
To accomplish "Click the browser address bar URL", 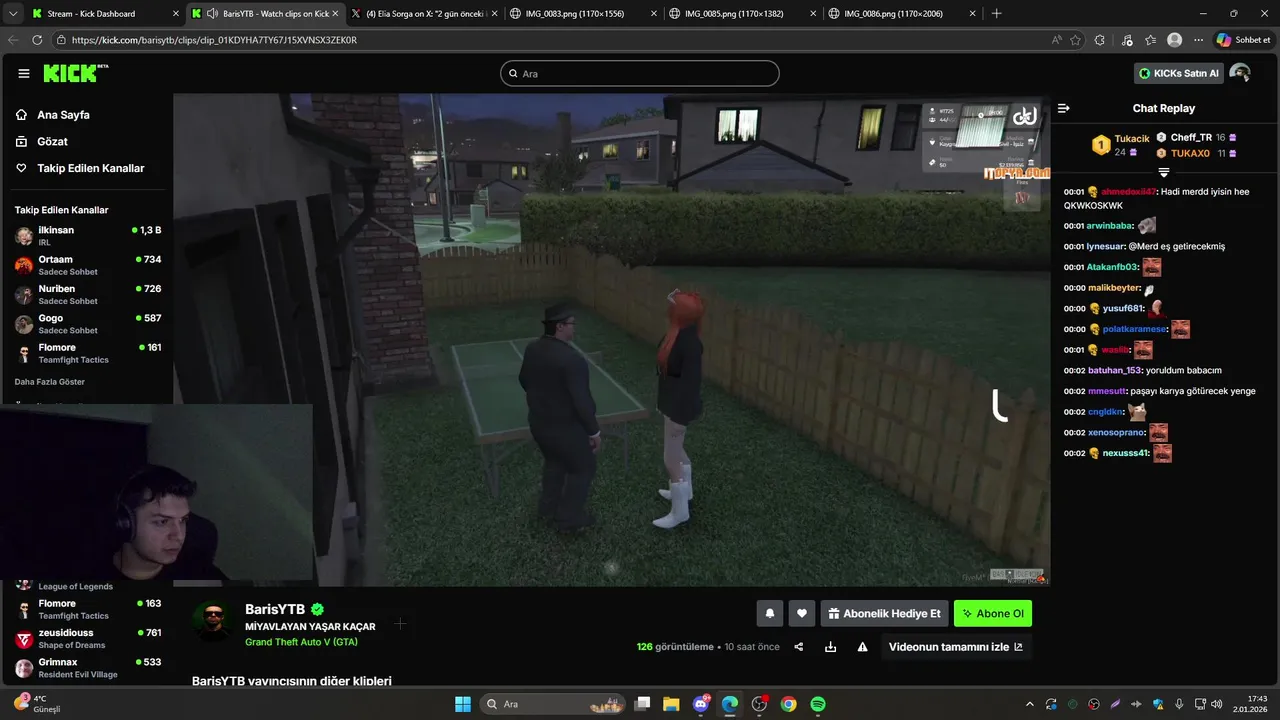I will 214,40.
